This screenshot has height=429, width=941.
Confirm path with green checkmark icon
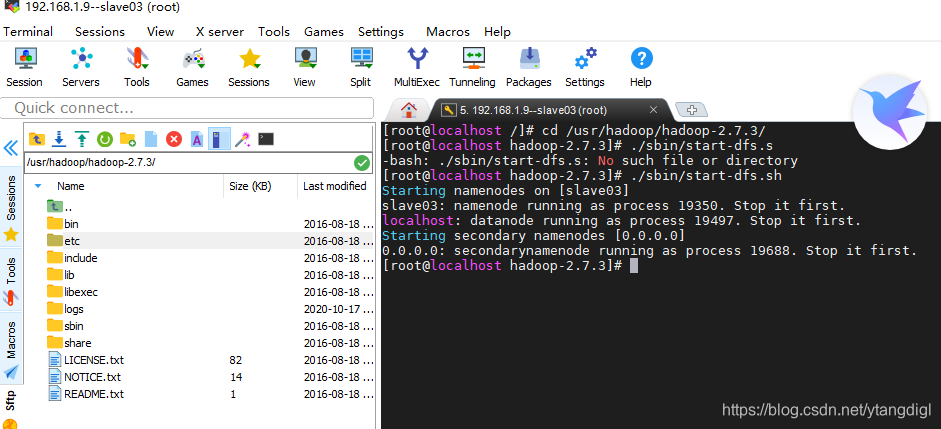[362, 163]
